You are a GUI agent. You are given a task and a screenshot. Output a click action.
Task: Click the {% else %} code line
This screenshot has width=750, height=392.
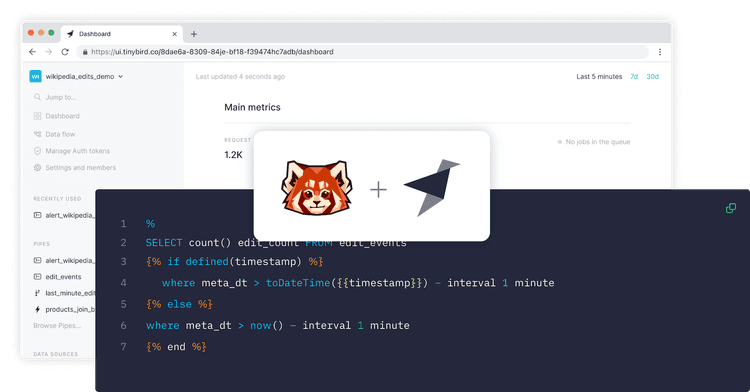pos(179,304)
